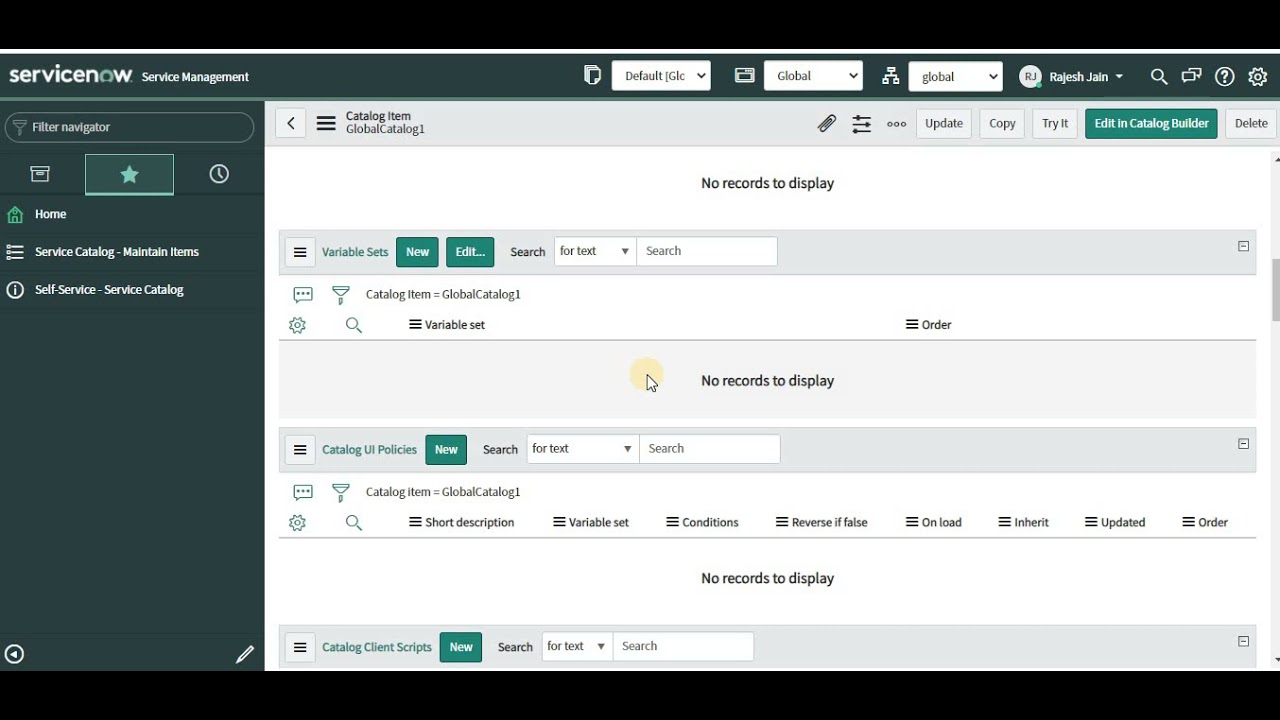Open ServiceNow Help question mark icon
The image size is (1280, 720).
click(x=1224, y=76)
